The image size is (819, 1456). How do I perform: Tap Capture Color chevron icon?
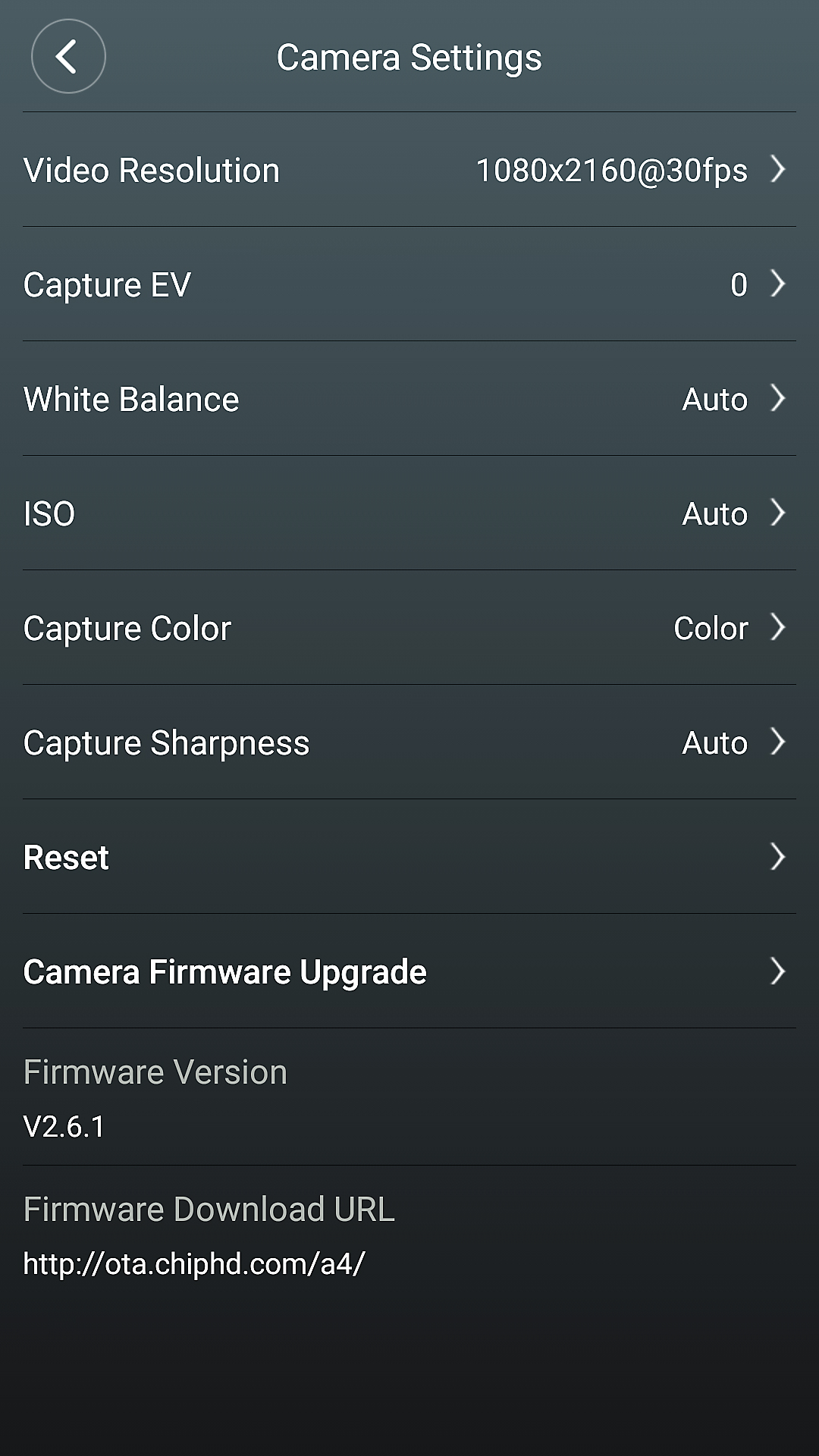click(777, 627)
